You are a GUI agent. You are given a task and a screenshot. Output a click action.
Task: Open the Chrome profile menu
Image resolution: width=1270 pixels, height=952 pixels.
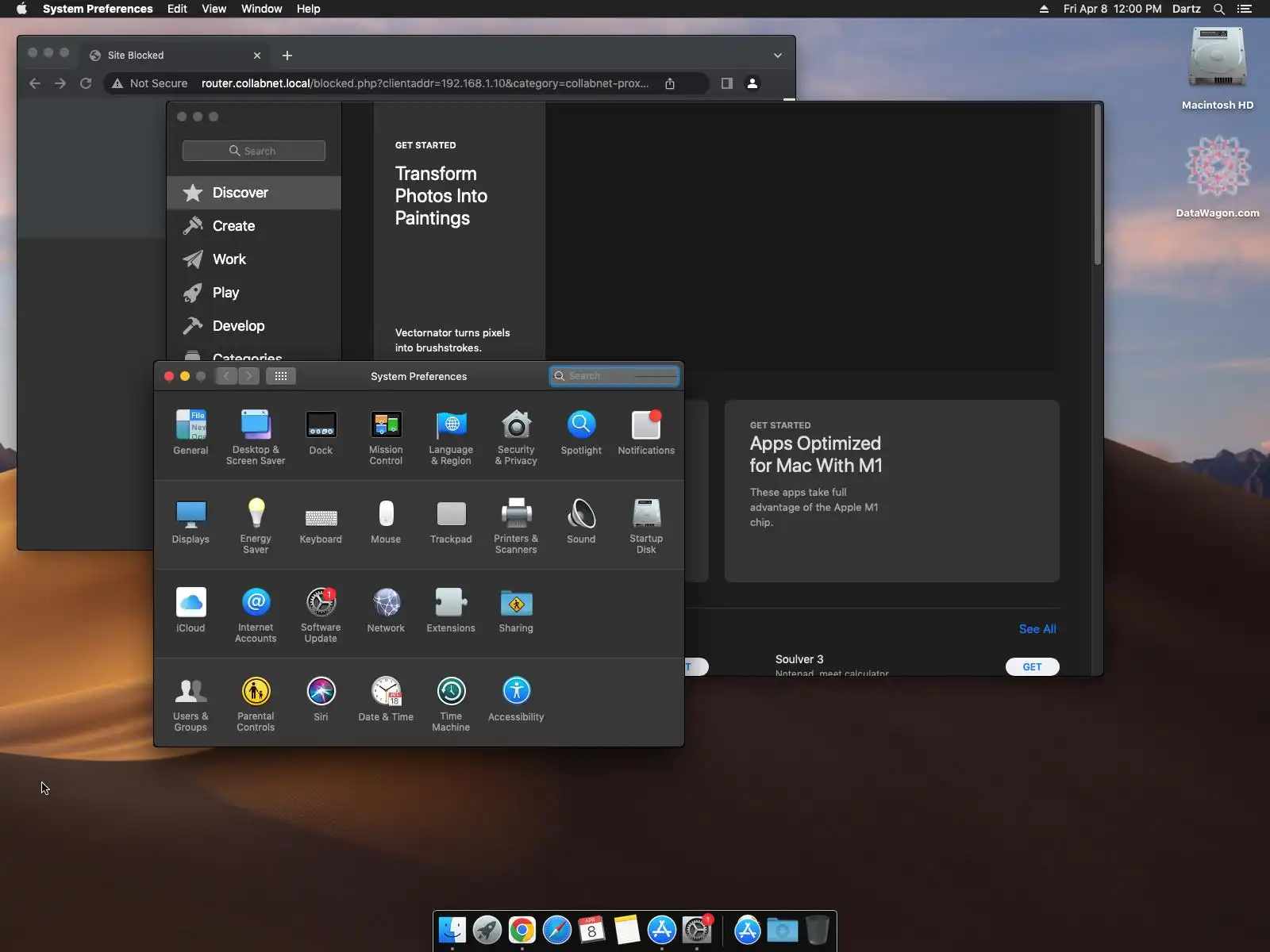click(x=752, y=83)
